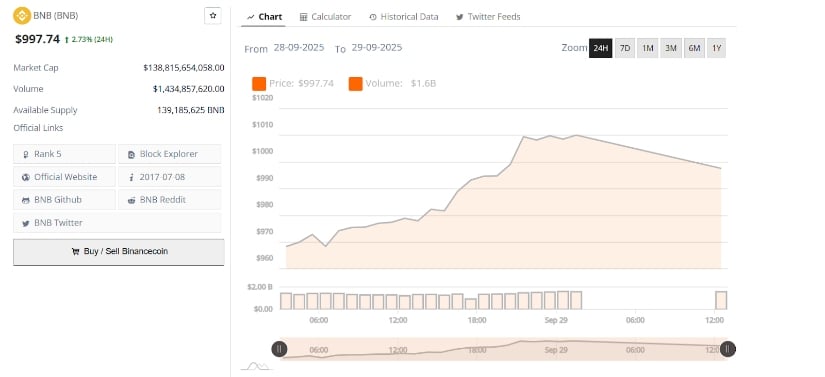
Task: Set zoom range to 1Y
Action: pos(716,48)
